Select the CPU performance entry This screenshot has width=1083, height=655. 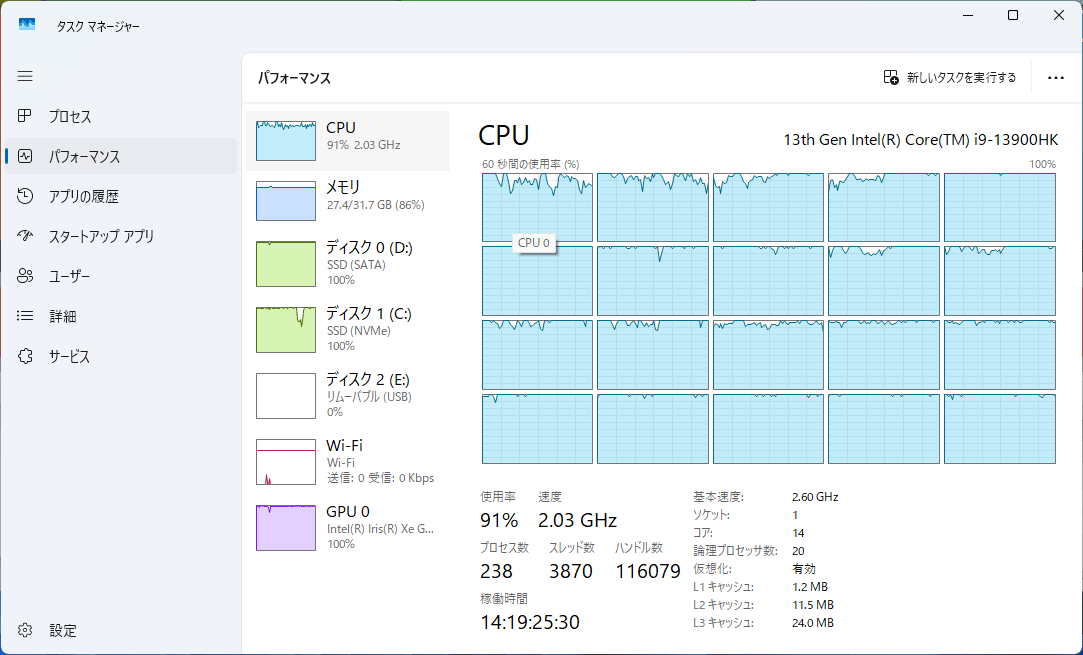tap(347, 141)
